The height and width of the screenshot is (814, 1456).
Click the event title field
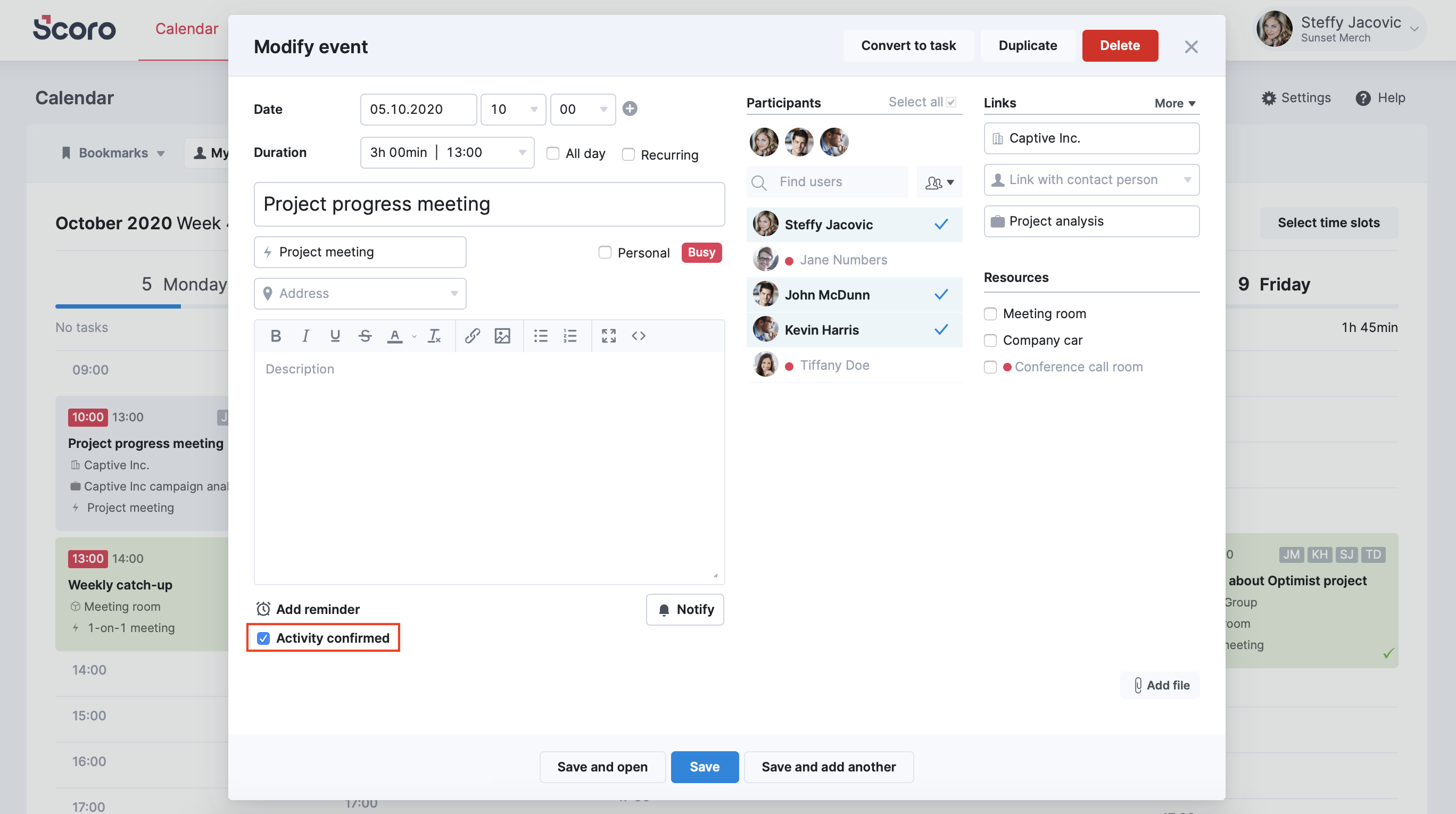pyautogui.click(x=490, y=204)
